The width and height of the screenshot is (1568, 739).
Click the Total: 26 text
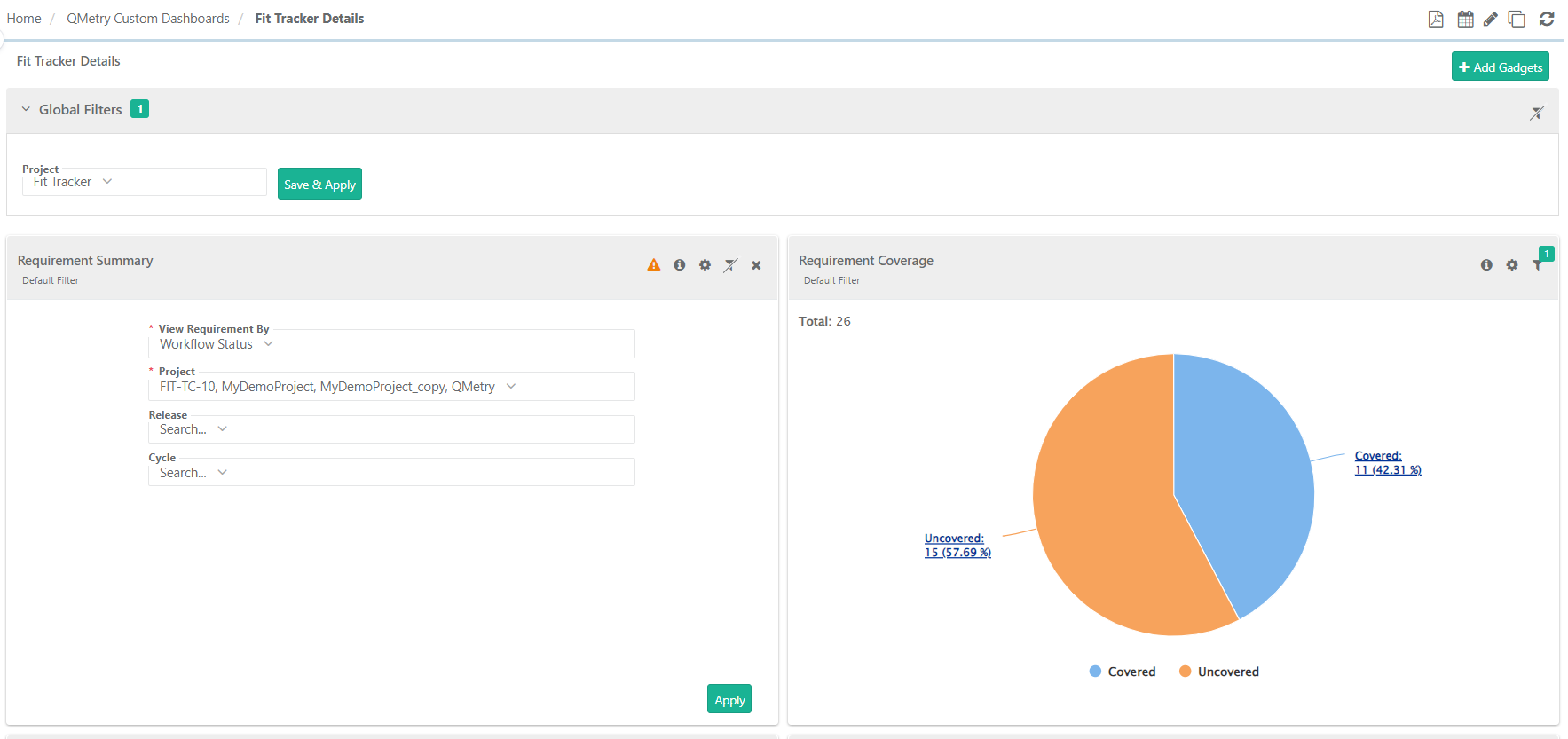824,321
